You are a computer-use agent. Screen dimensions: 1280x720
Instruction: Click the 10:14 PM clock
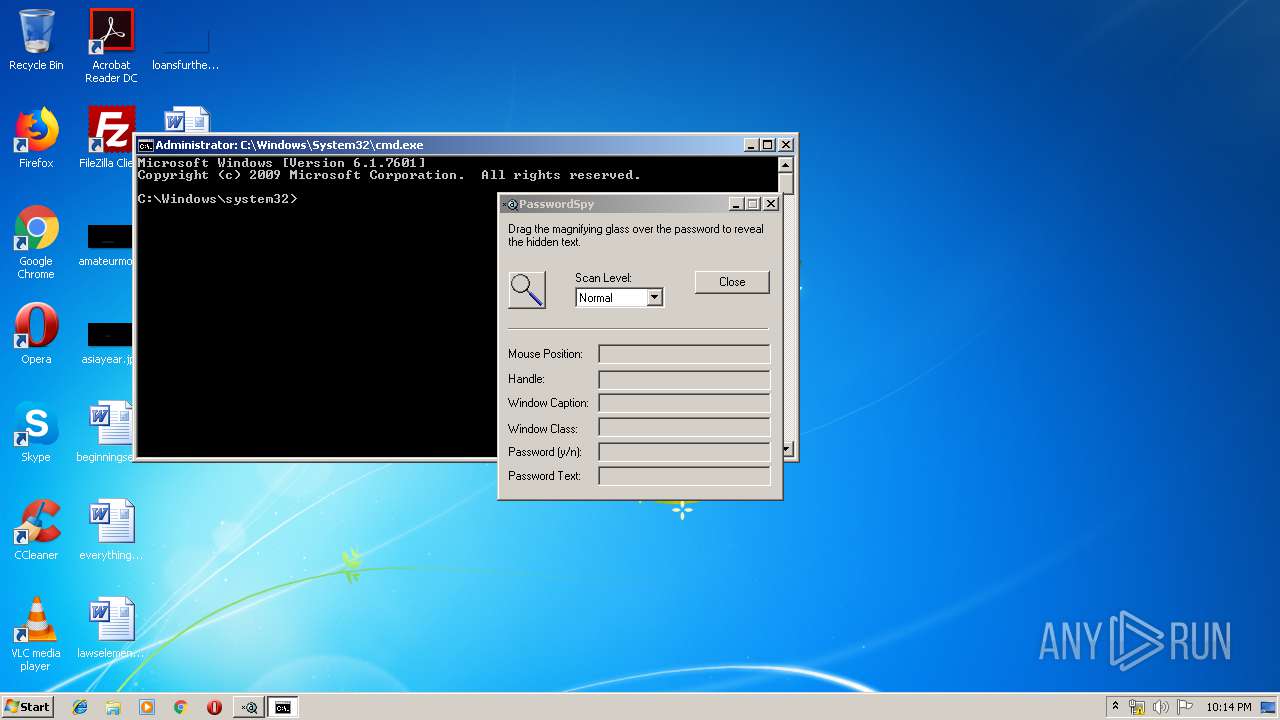click(x=1229, y=707)
